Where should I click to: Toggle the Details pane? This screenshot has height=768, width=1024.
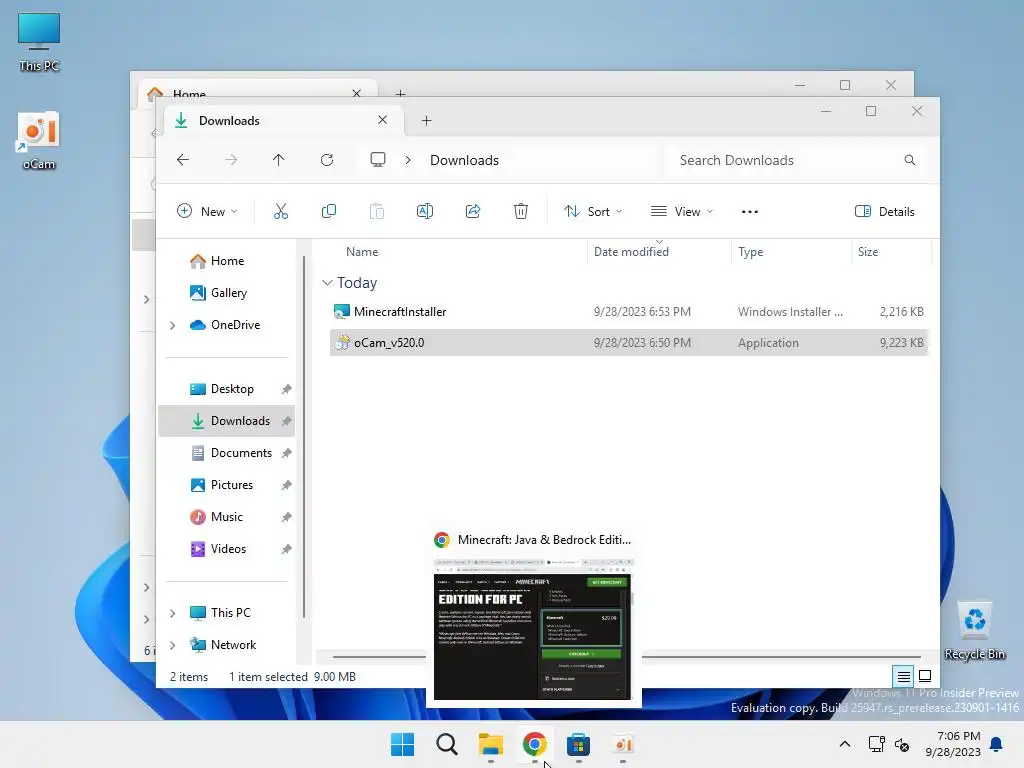[x=885, y=212]
